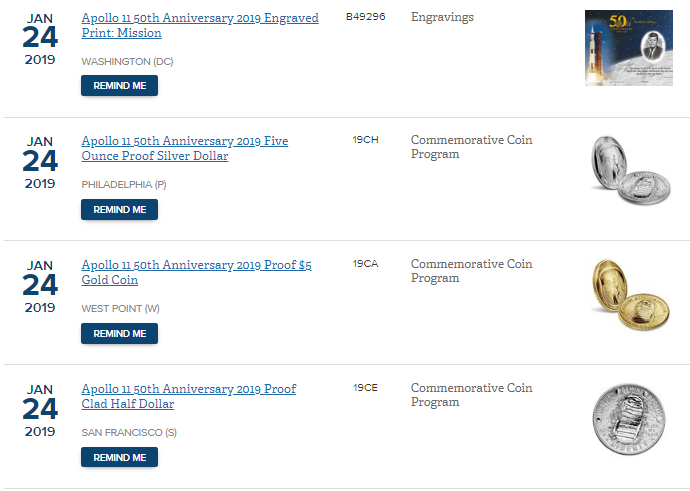Select product code 19CA

tap(365, 264)
